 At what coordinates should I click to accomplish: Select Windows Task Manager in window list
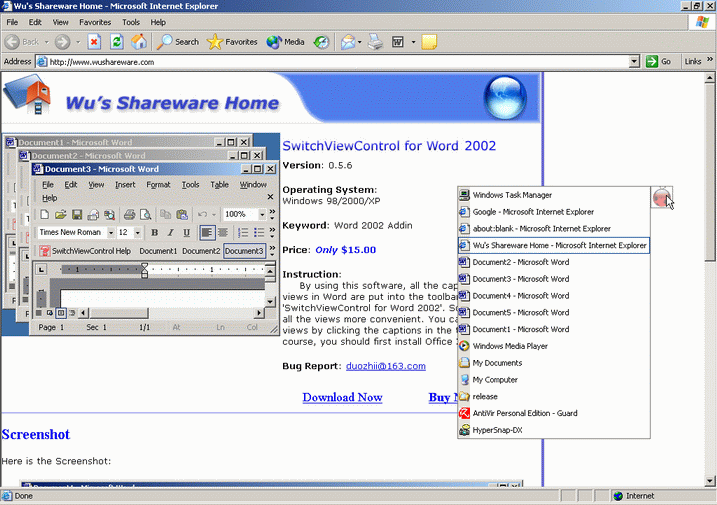pos(554,195)
